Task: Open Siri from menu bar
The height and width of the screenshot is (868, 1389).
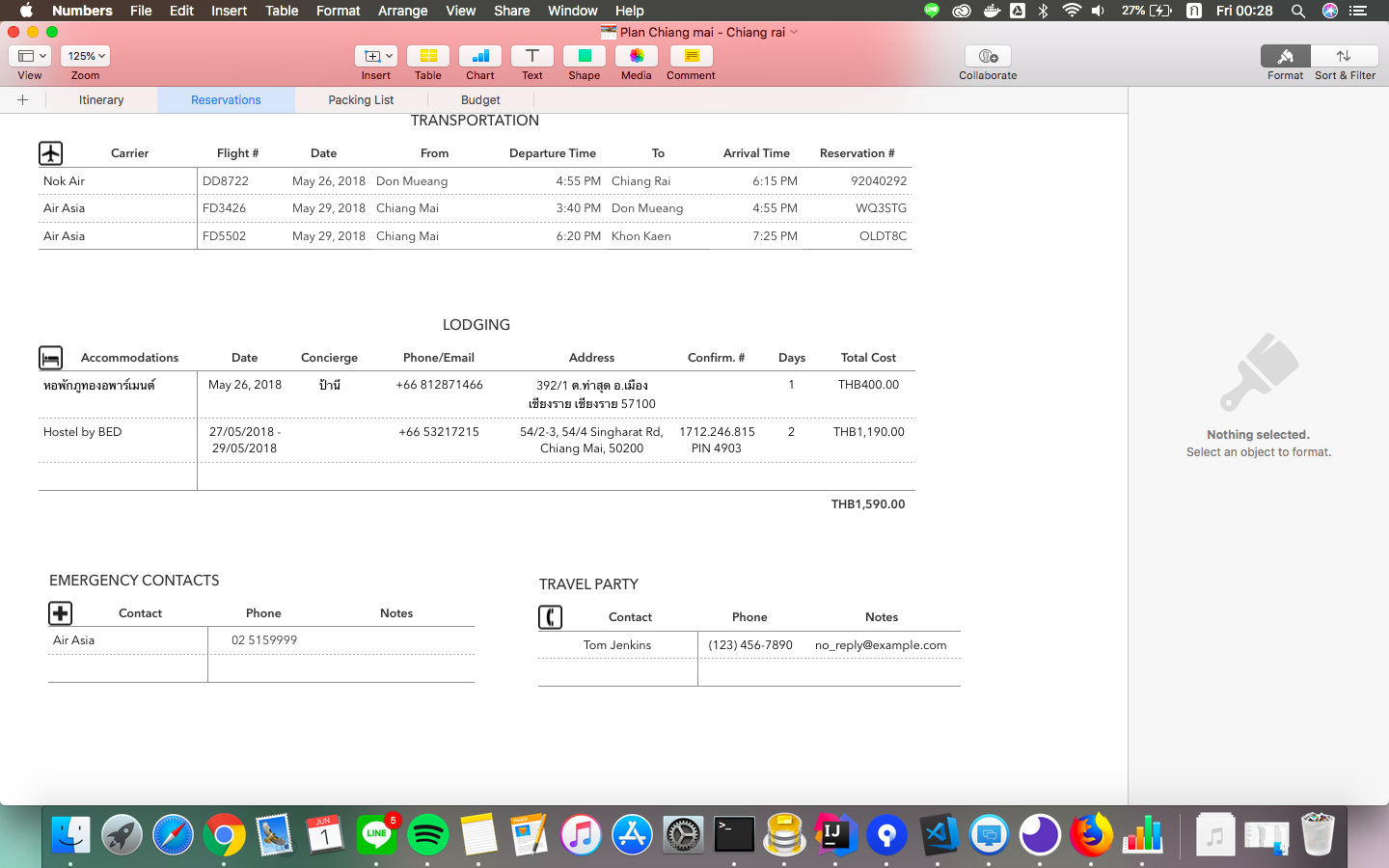Action: [x=1330, y=11]
